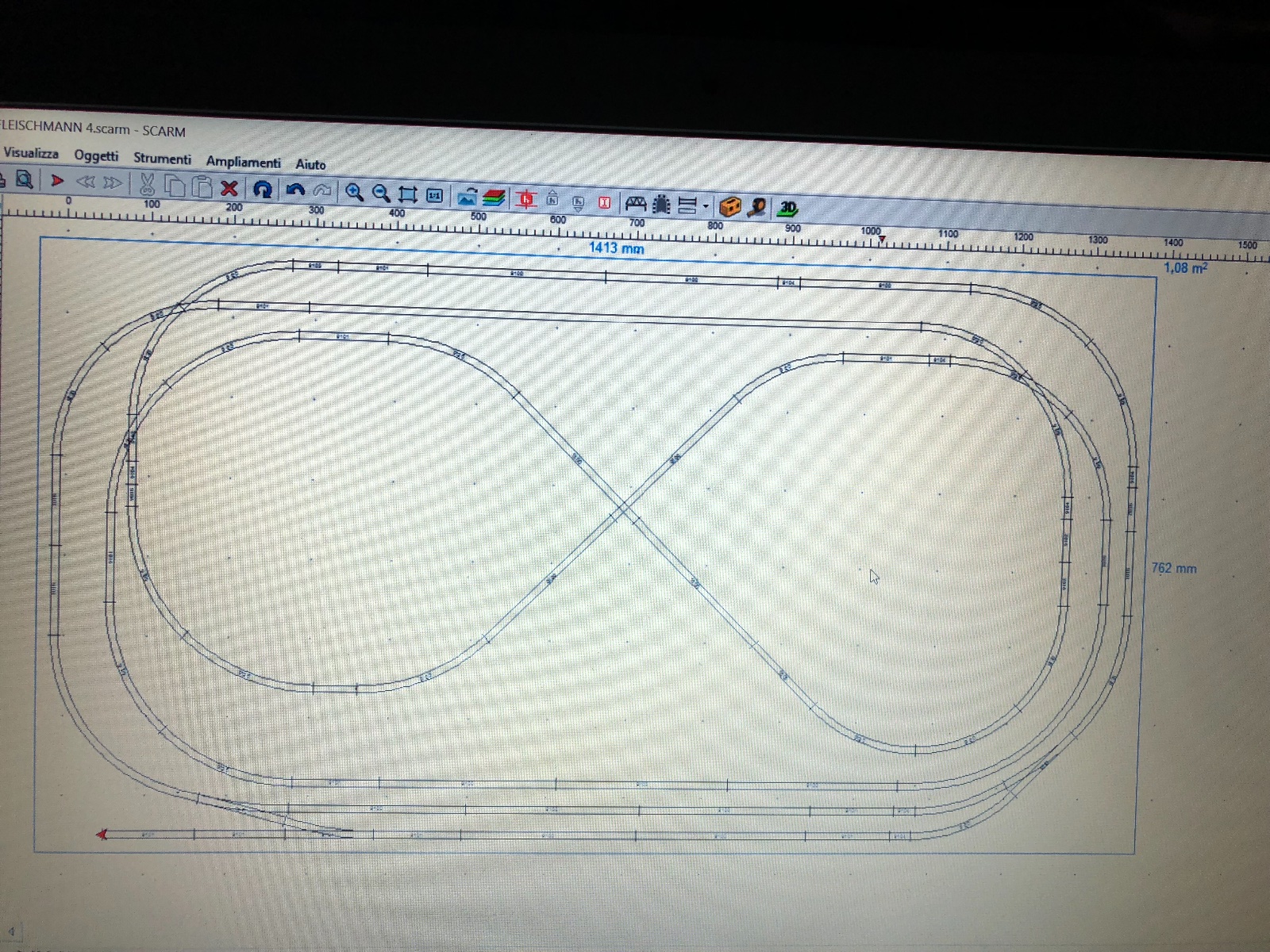Open the Ampliamenti menu
This screenshot has width=1270, height=952.
point(243,162)
